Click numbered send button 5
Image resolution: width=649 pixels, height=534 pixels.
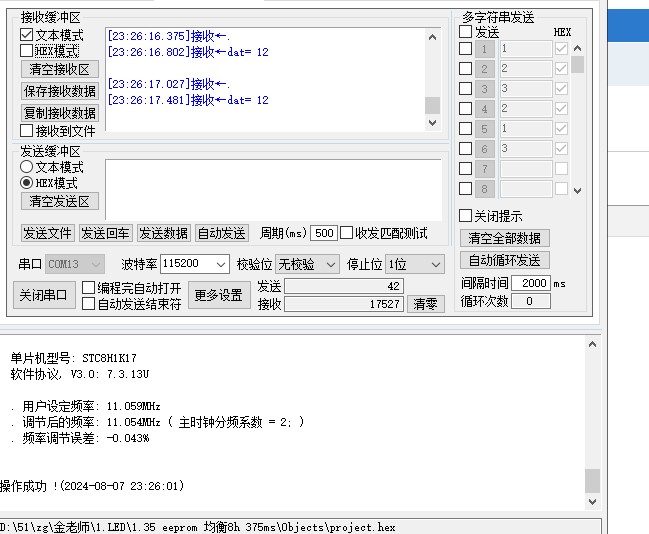tap(484, 129)
